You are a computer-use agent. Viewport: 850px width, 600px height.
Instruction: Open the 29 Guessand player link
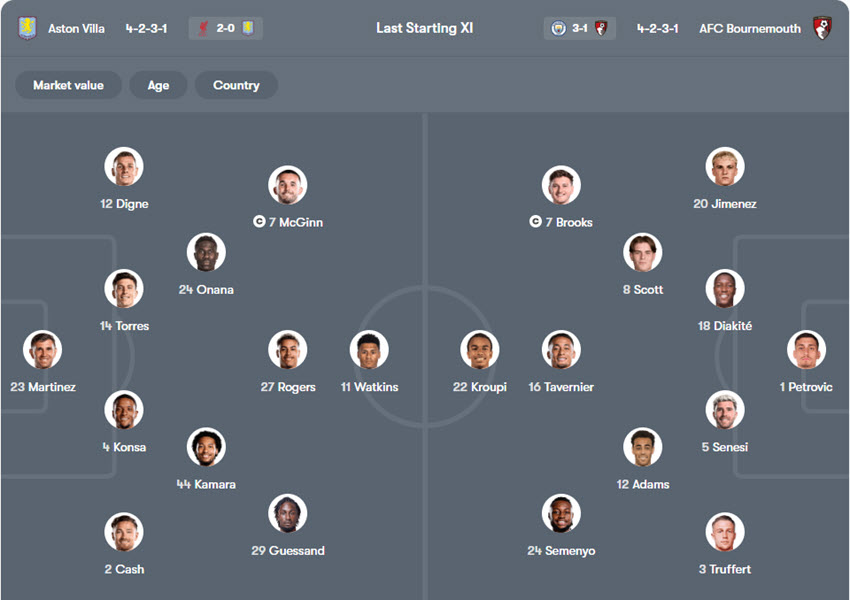click(288, 551)
